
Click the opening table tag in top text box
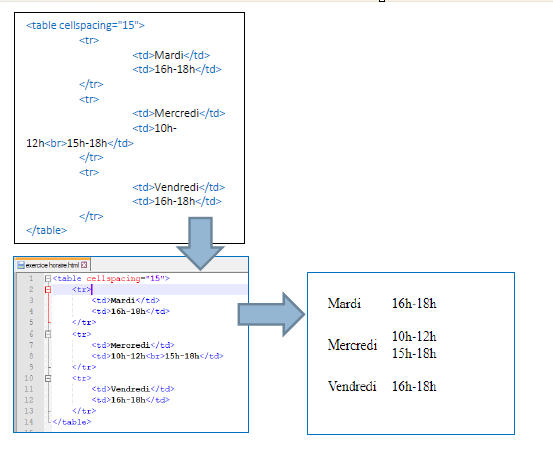85,25
